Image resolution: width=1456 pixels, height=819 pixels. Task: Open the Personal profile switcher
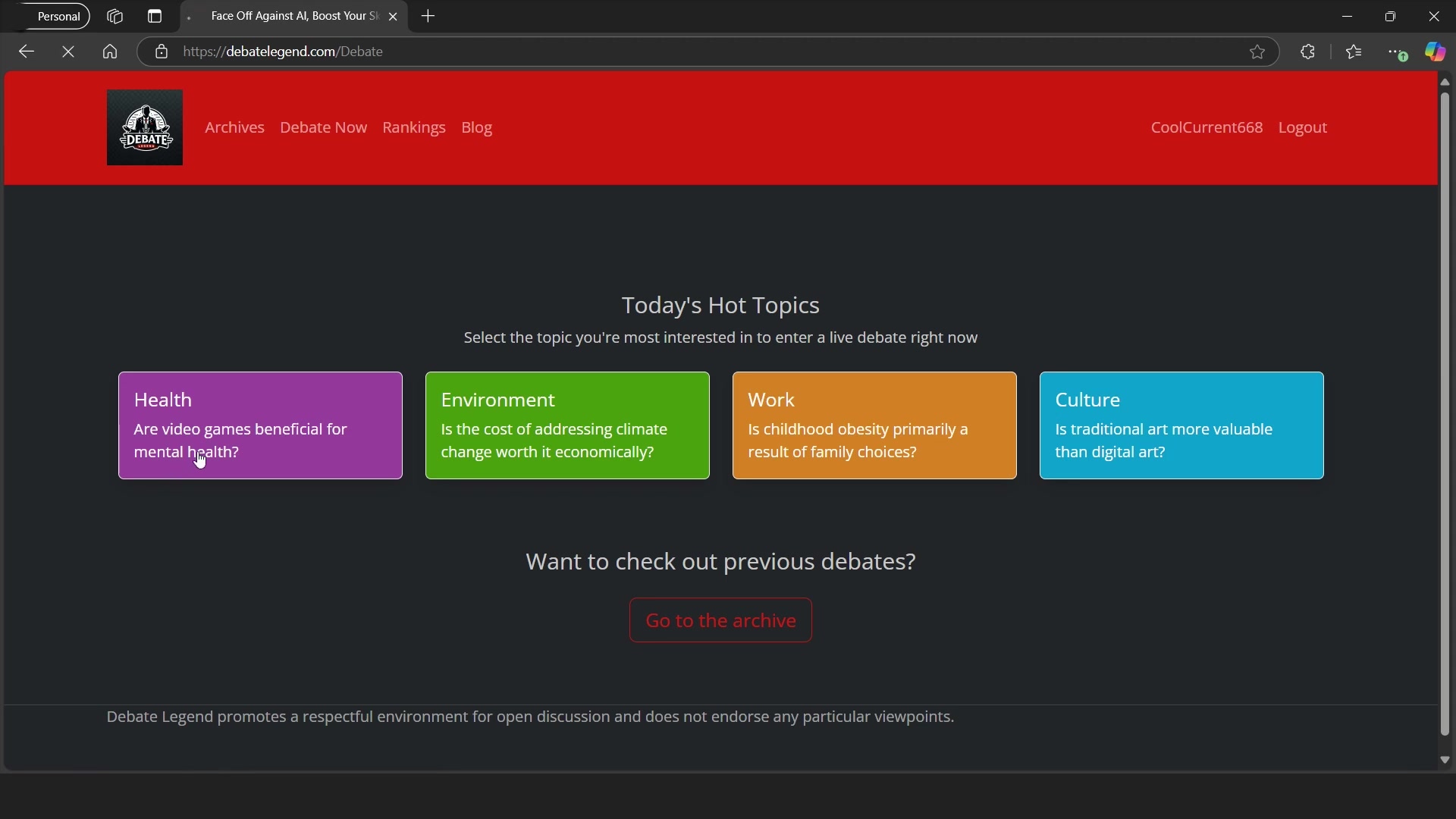coord(54,17)
